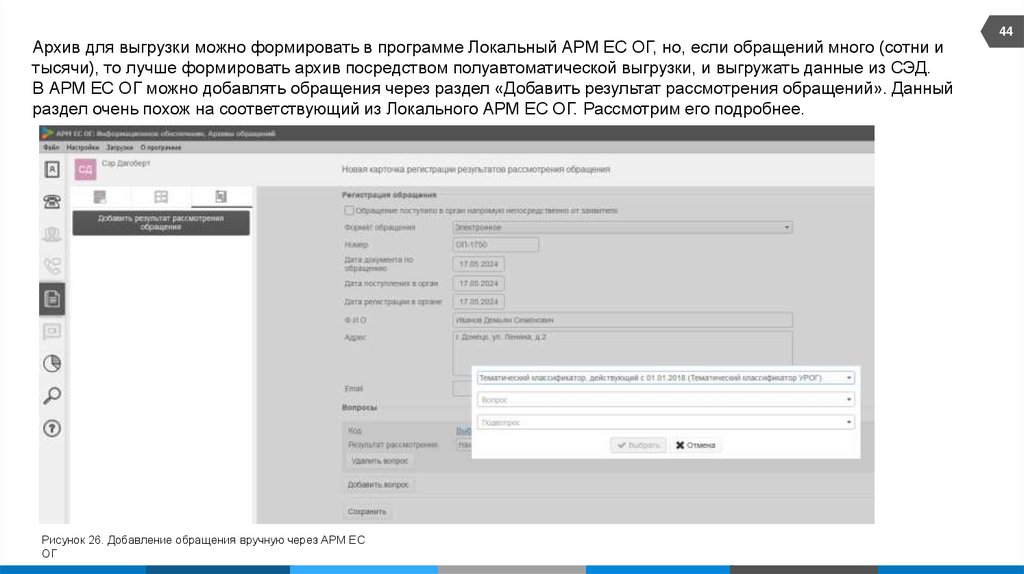Click the Отмена button in dialog
Screen dimensions: 1024x574
pyautogui.click(x=696, y=445)
